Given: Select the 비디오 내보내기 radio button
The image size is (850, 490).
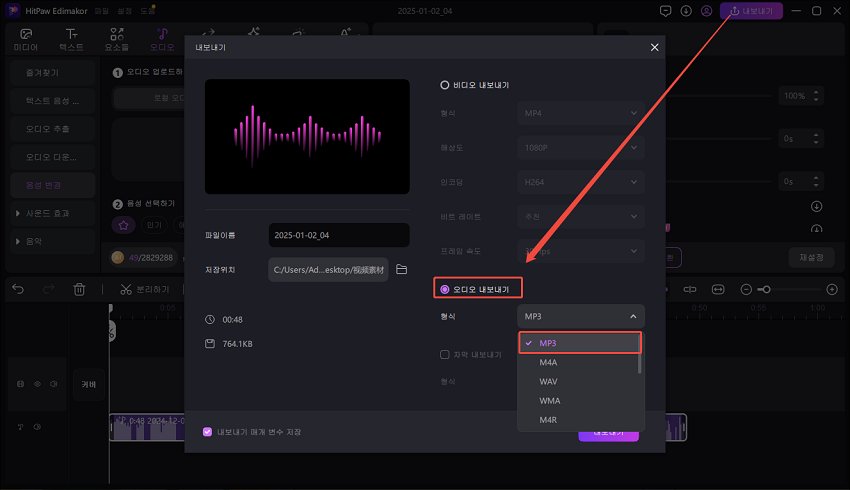Looking at the screenshot, I should (x=445, y=85).
